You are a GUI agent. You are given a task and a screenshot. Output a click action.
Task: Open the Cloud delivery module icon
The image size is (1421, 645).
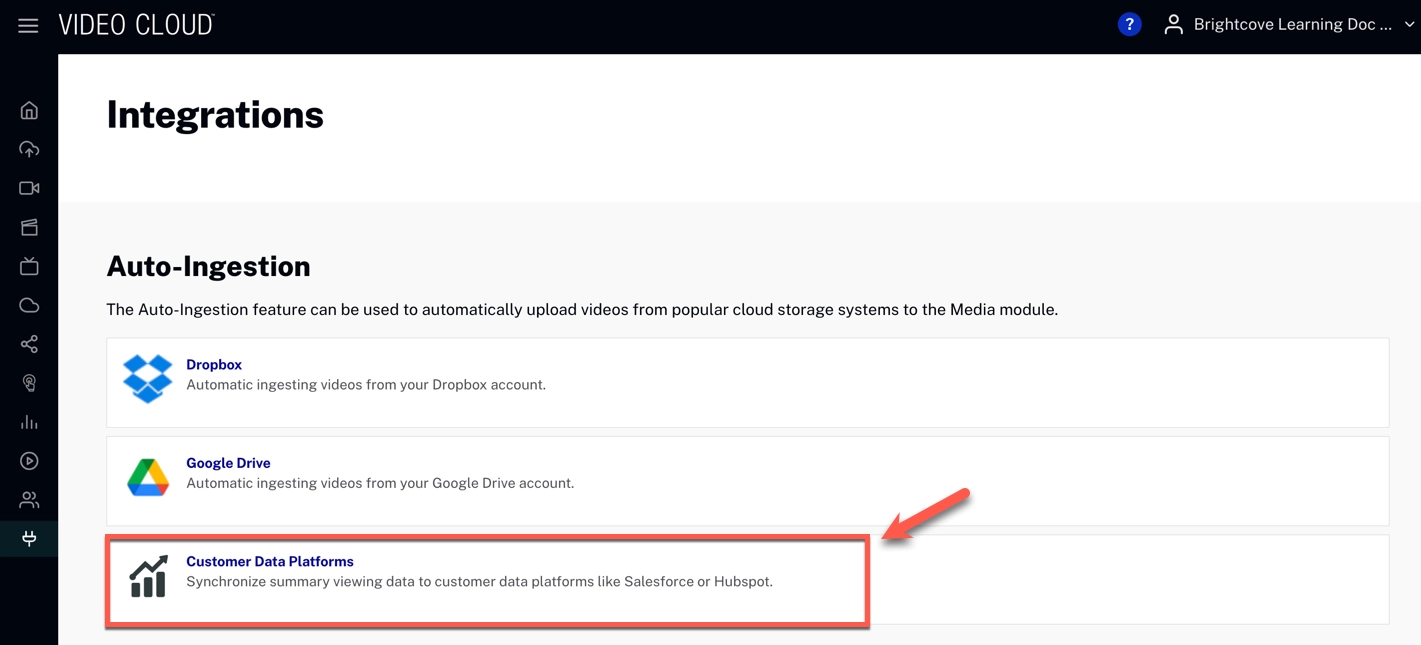click(28, 305)
